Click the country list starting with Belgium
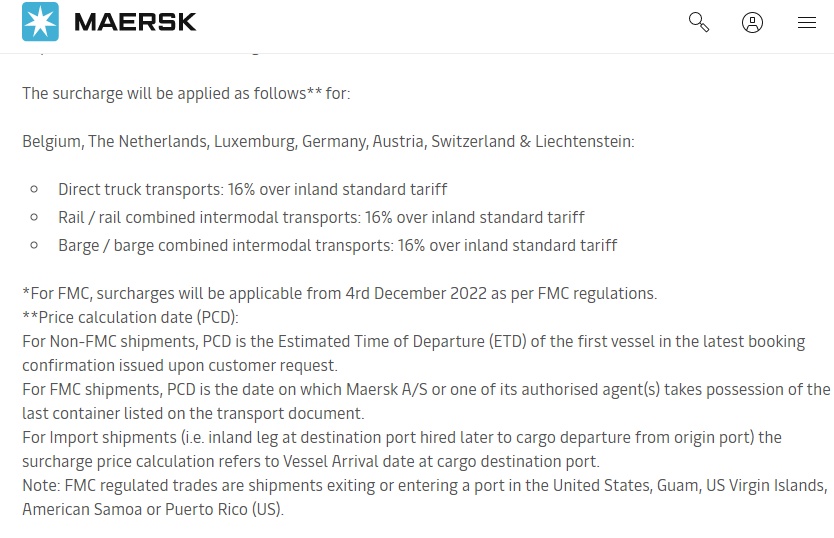The image size is (834, 538). pyautogui.click(x=328, y=141)
